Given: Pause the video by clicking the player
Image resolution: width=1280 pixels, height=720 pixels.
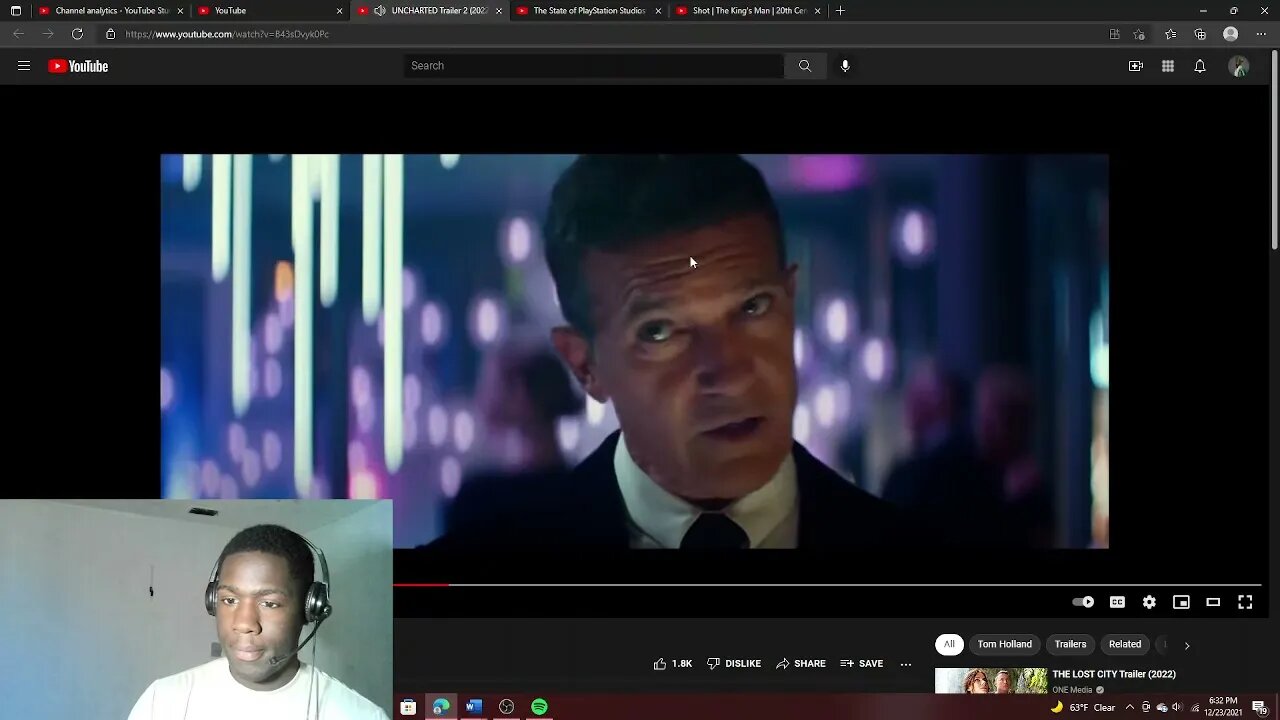Looking at the screenshot, I should tap(634, 351).
